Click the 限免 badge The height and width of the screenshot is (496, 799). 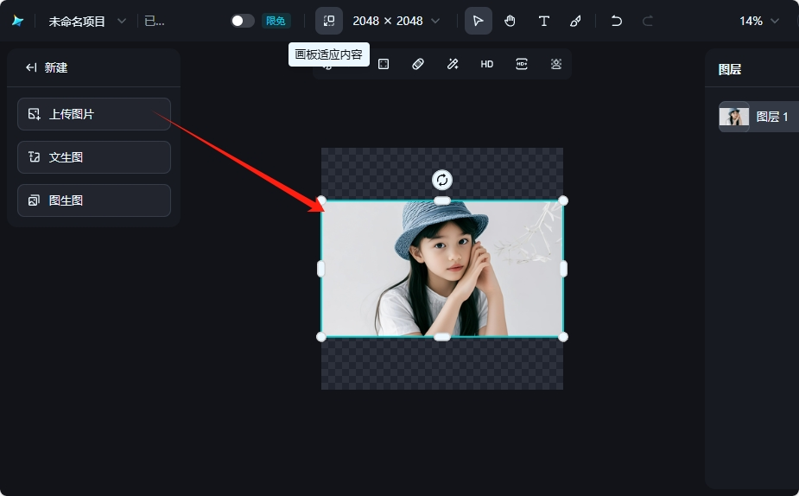276,21
